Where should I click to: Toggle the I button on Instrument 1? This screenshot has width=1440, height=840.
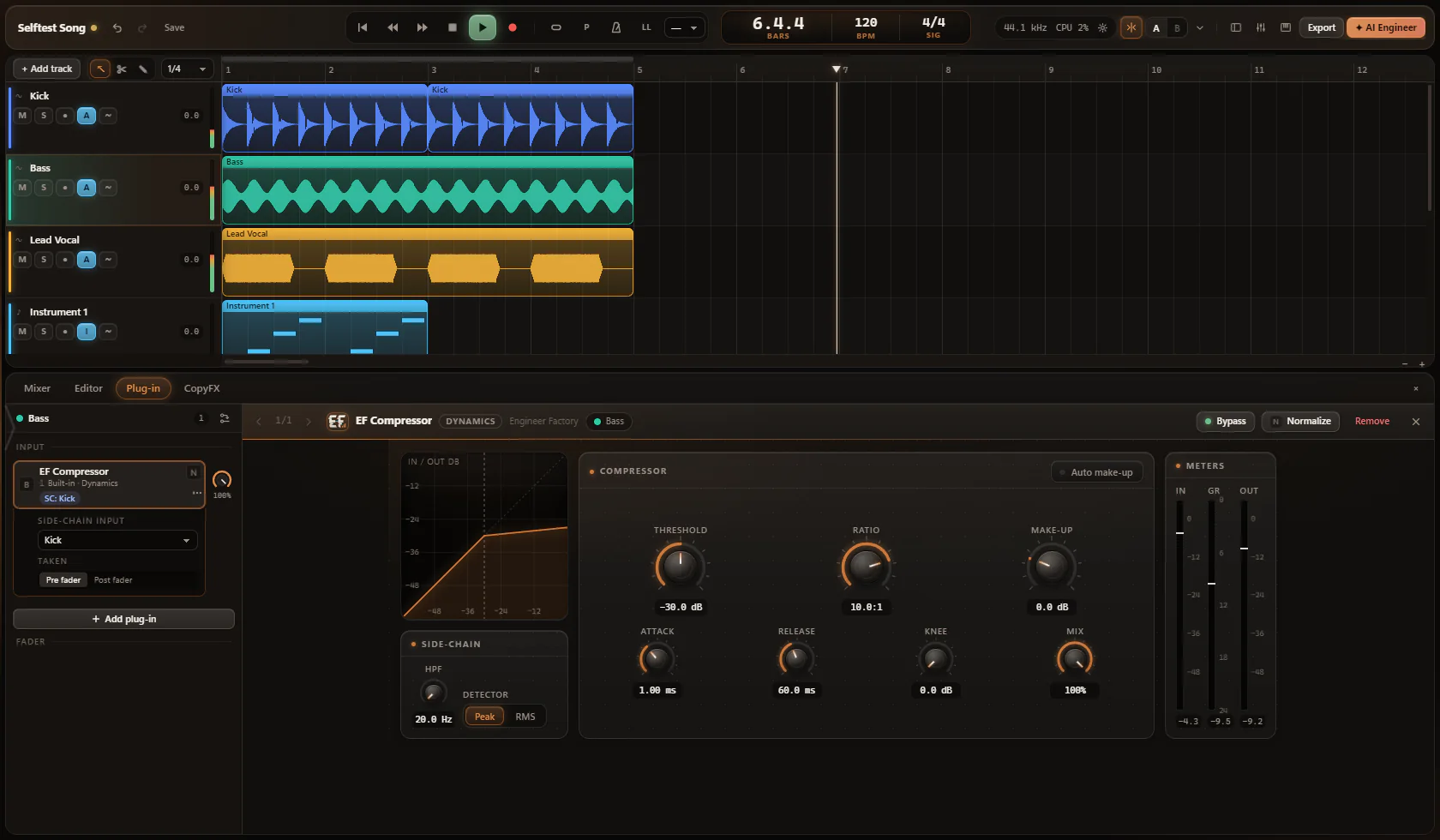click(x=87, y=332)
